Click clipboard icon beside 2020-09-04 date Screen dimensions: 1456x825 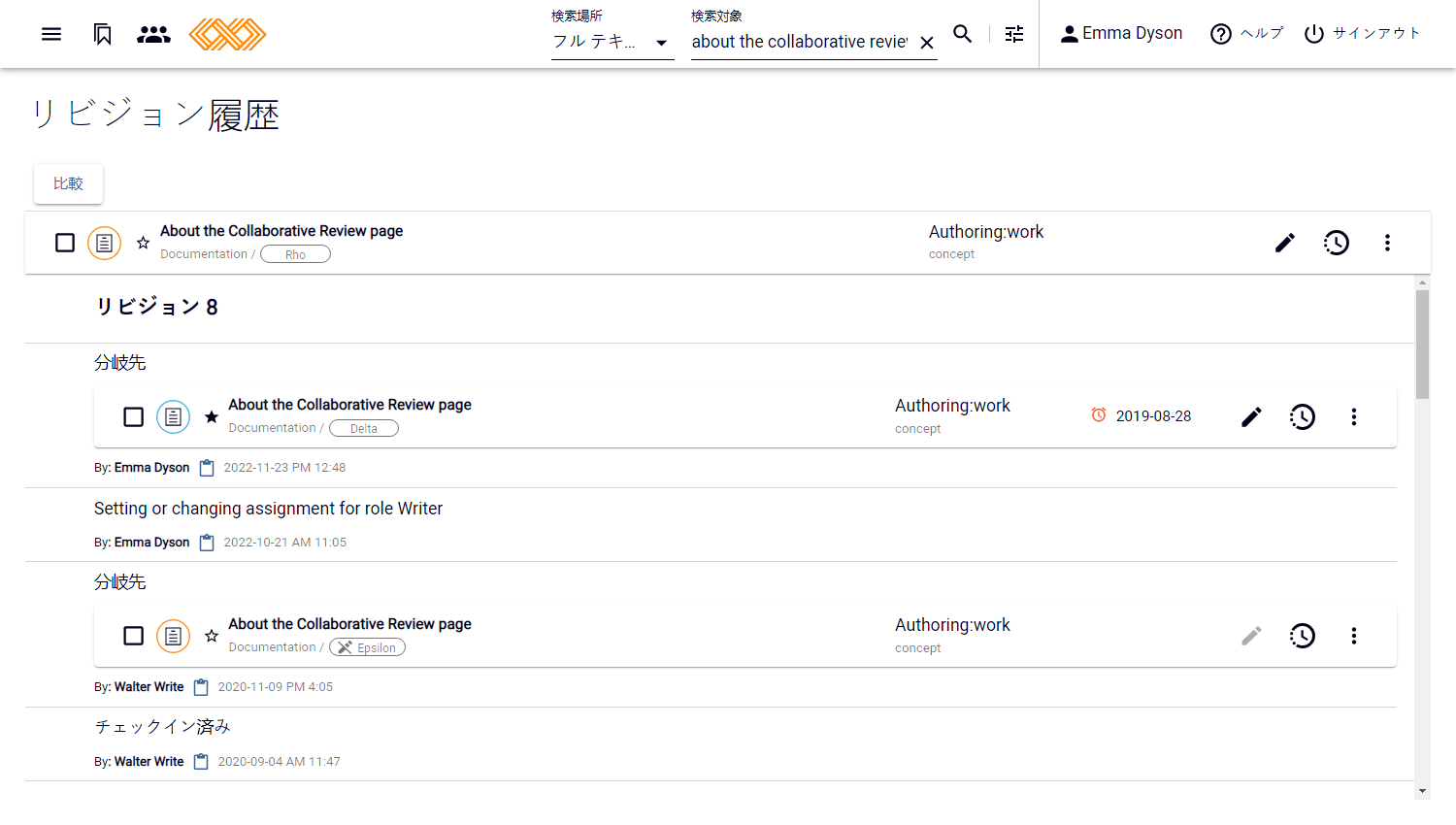point(201,762)
